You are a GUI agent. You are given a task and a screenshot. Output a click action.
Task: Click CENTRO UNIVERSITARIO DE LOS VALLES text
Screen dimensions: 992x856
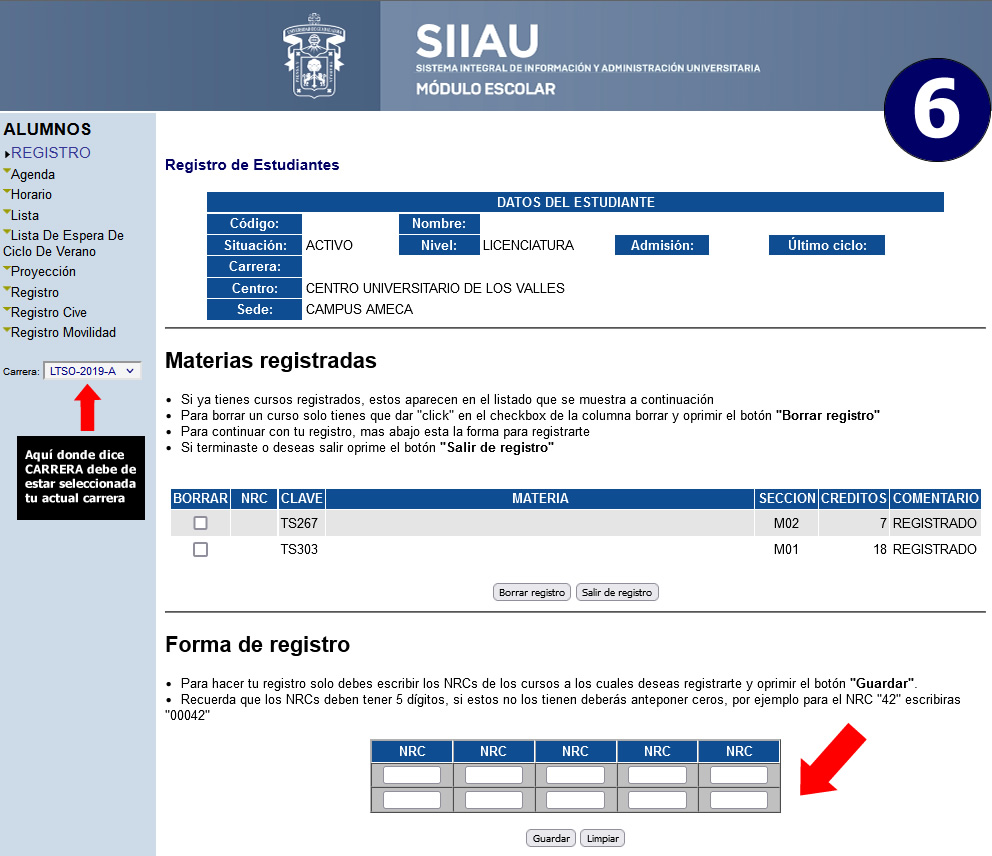pos(435,288)
